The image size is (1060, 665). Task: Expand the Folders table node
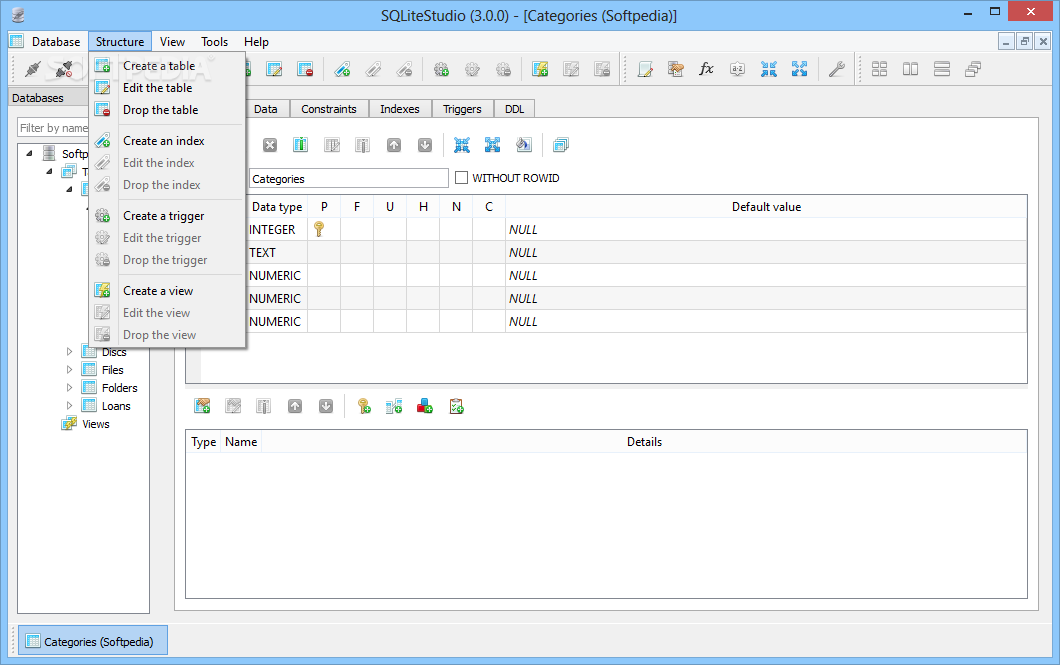(x=69, y=388)
